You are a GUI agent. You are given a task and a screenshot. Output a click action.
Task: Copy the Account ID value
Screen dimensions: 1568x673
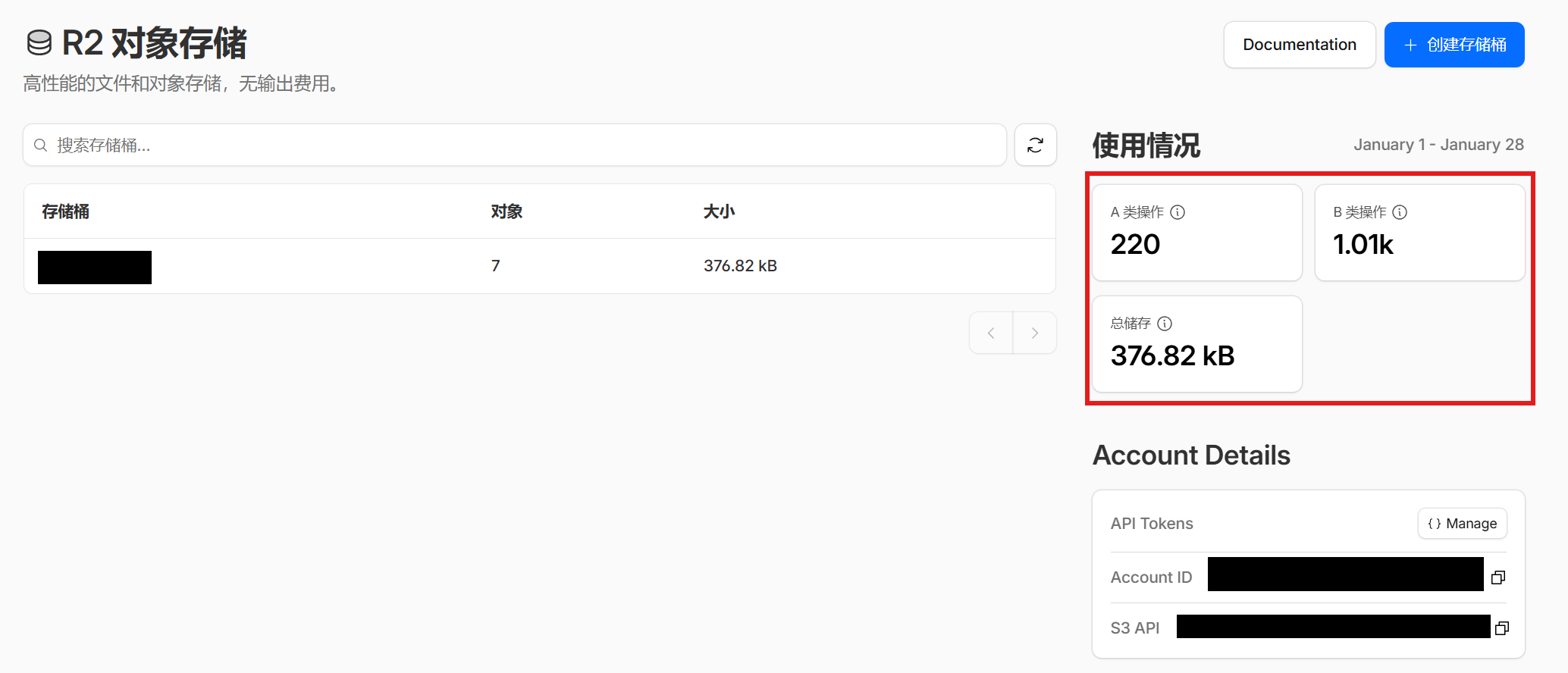click(x=1497, y=578)
